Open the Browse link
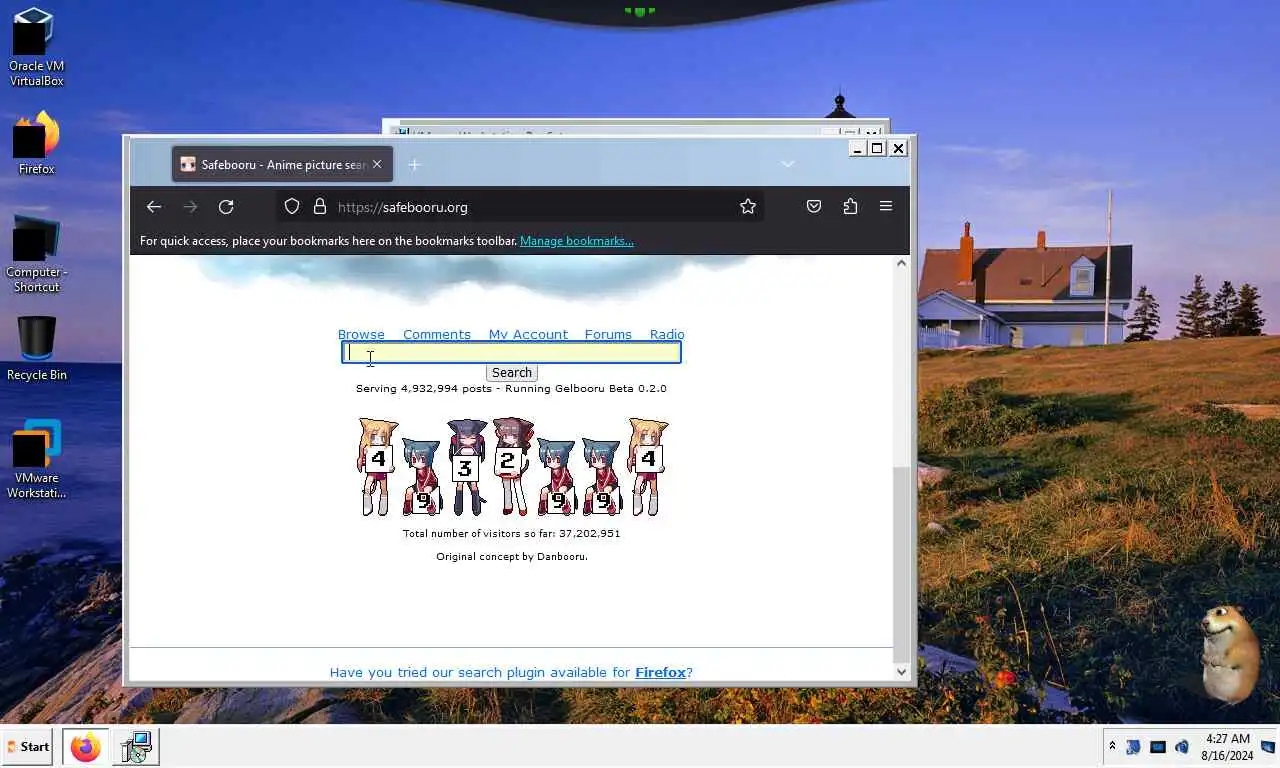The image size is (1280, 768). [361, 334]
